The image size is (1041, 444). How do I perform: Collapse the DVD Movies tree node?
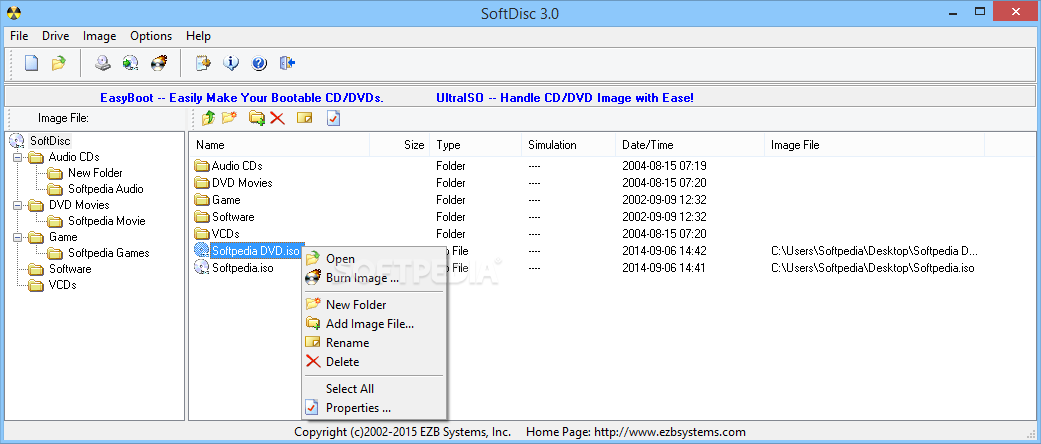tap(16, 205)
